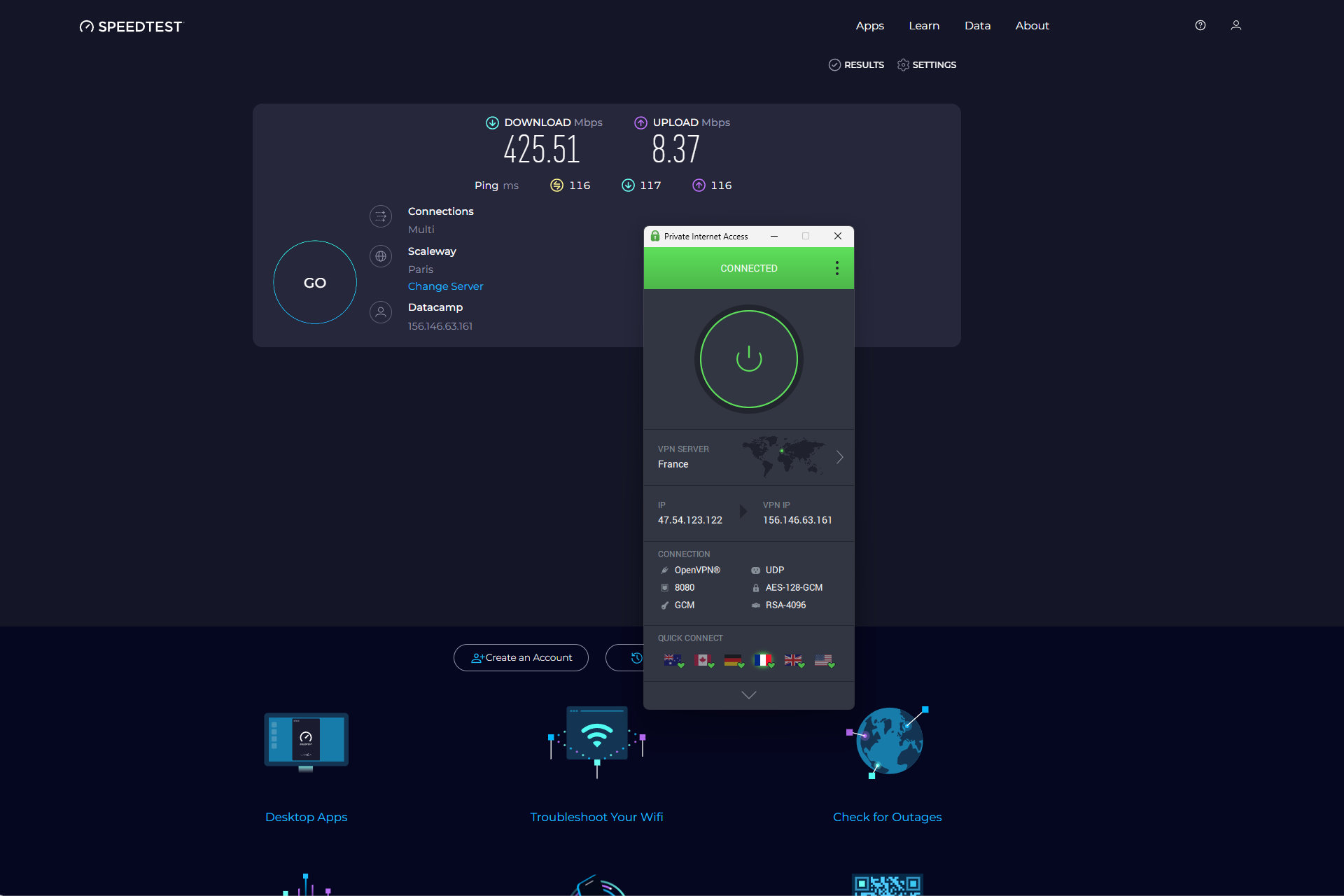This screenshot has width=1344, height=896.
Task: Click the download ping icon
Action: [628, 185]
